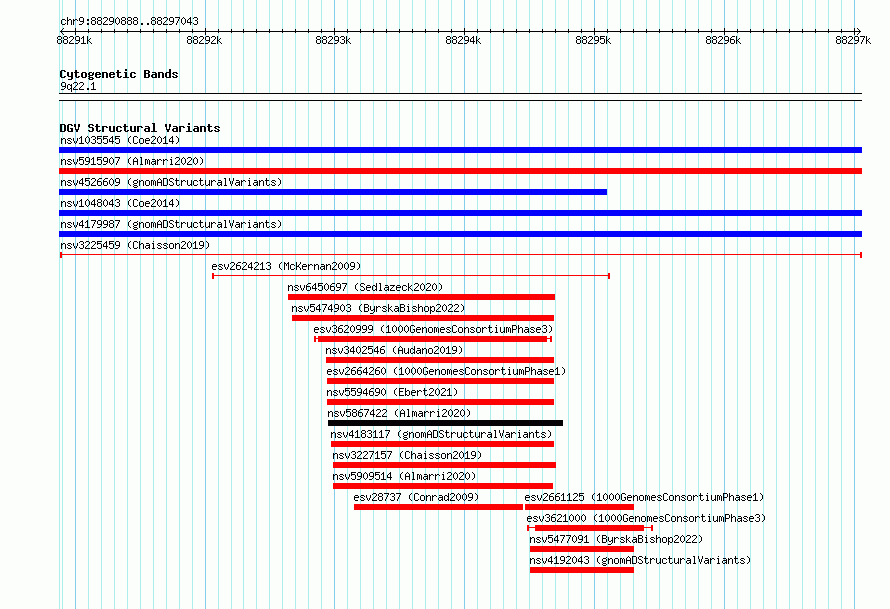
Task: Select the red bar under nsv5474903
Action: (x=423, y=318)
